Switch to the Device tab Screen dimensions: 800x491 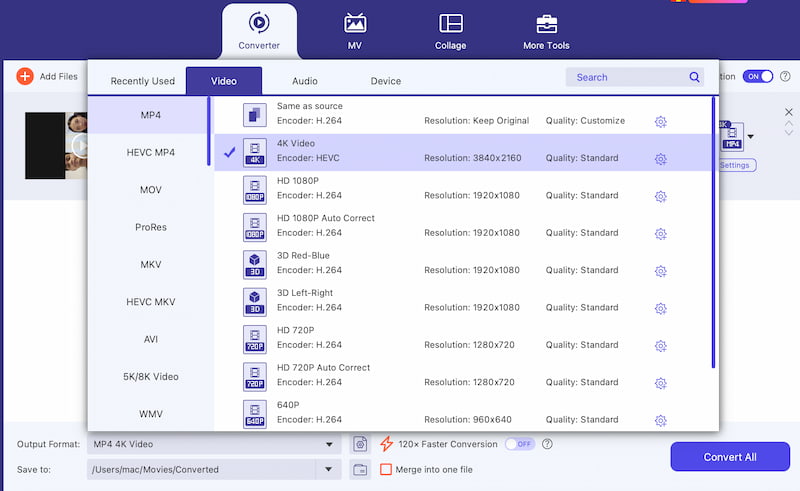tap(386, 81)
